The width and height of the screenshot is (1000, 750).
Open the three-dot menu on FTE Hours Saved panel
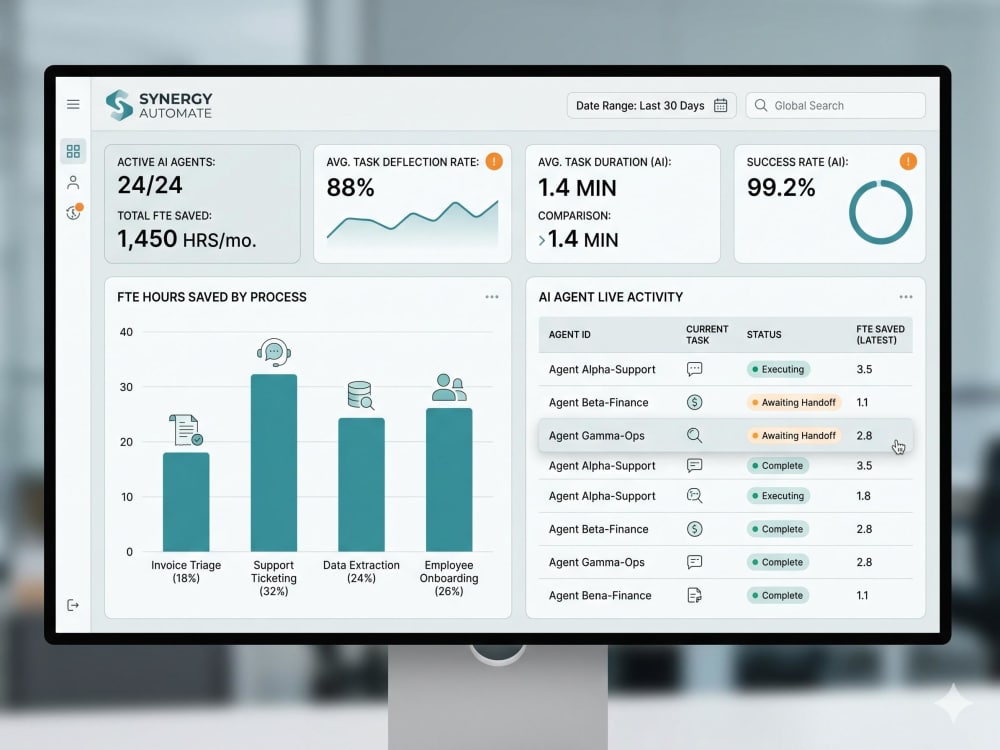(x=492, y=297)
